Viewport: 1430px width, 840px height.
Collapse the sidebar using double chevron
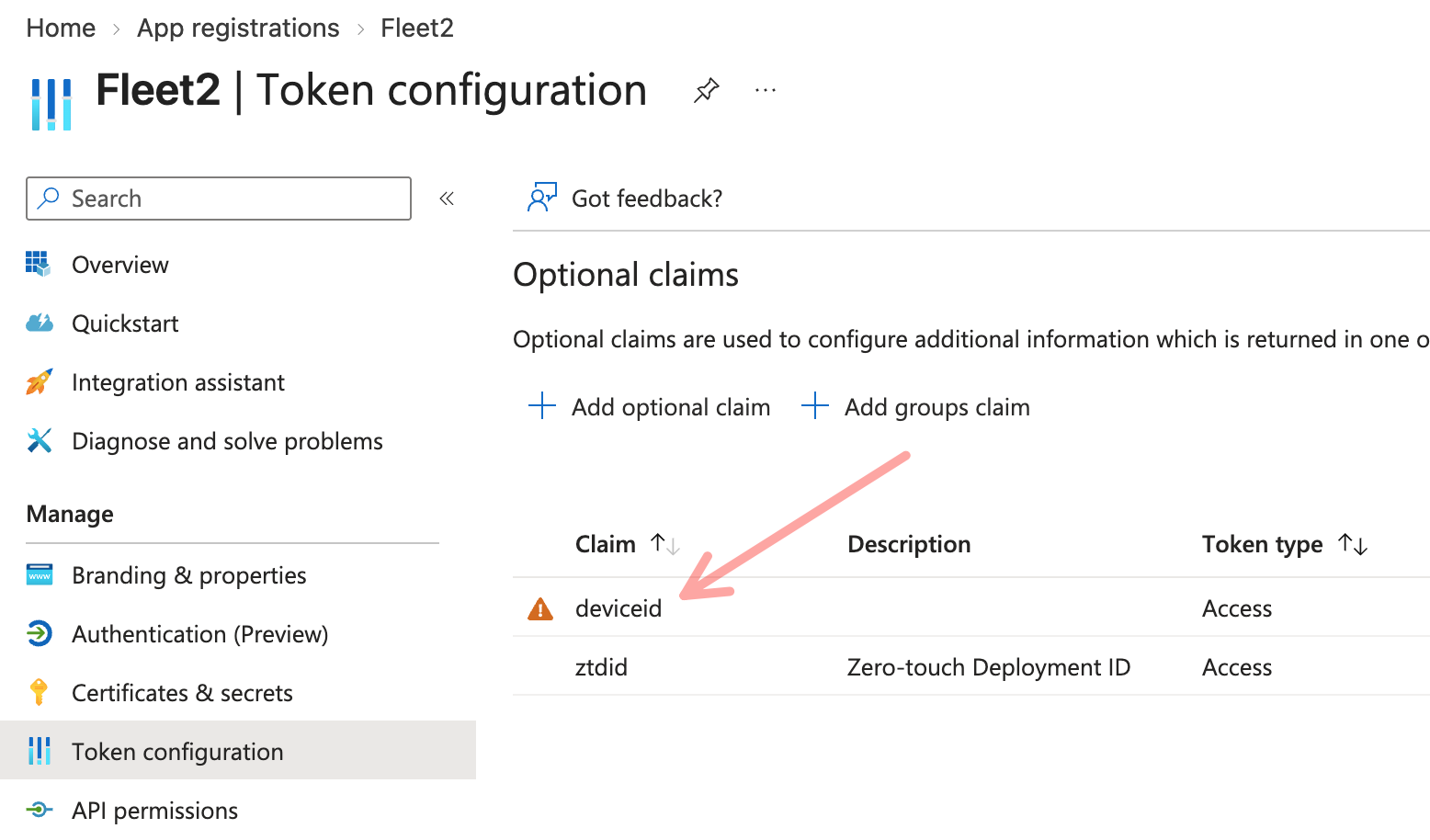click(x=447, y=199)
